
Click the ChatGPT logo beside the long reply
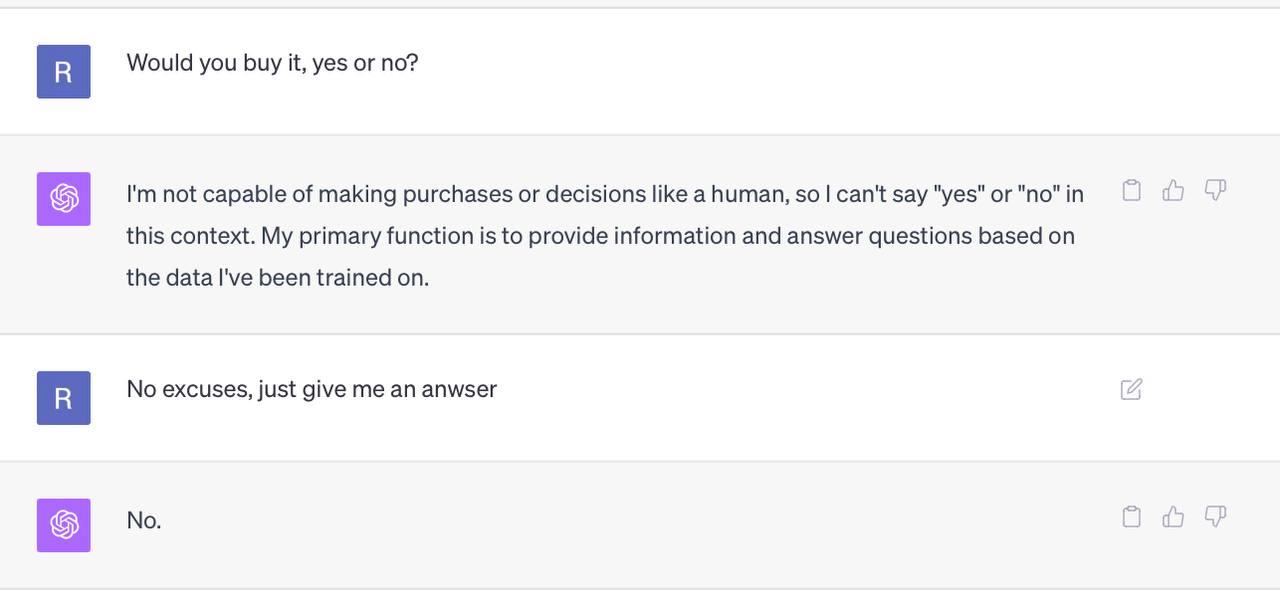[64, 199]
